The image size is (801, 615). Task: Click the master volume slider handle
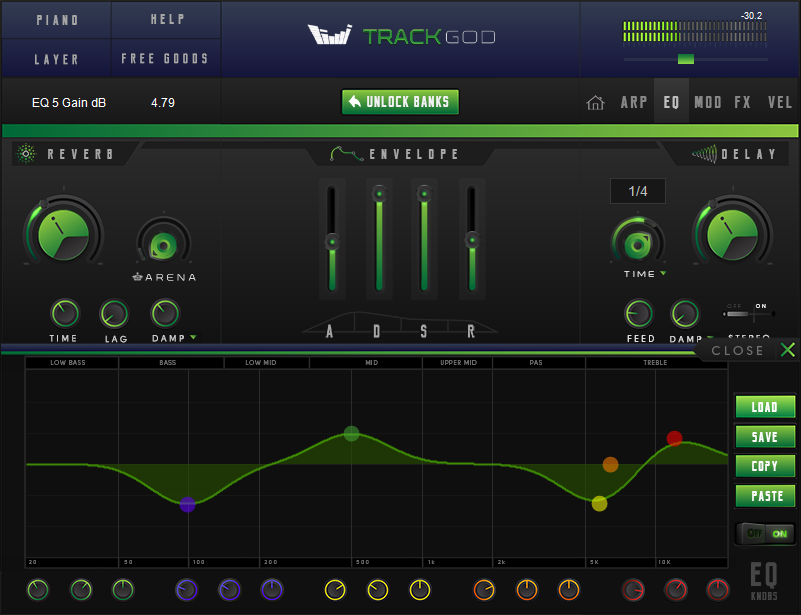(x=686, y=59)
